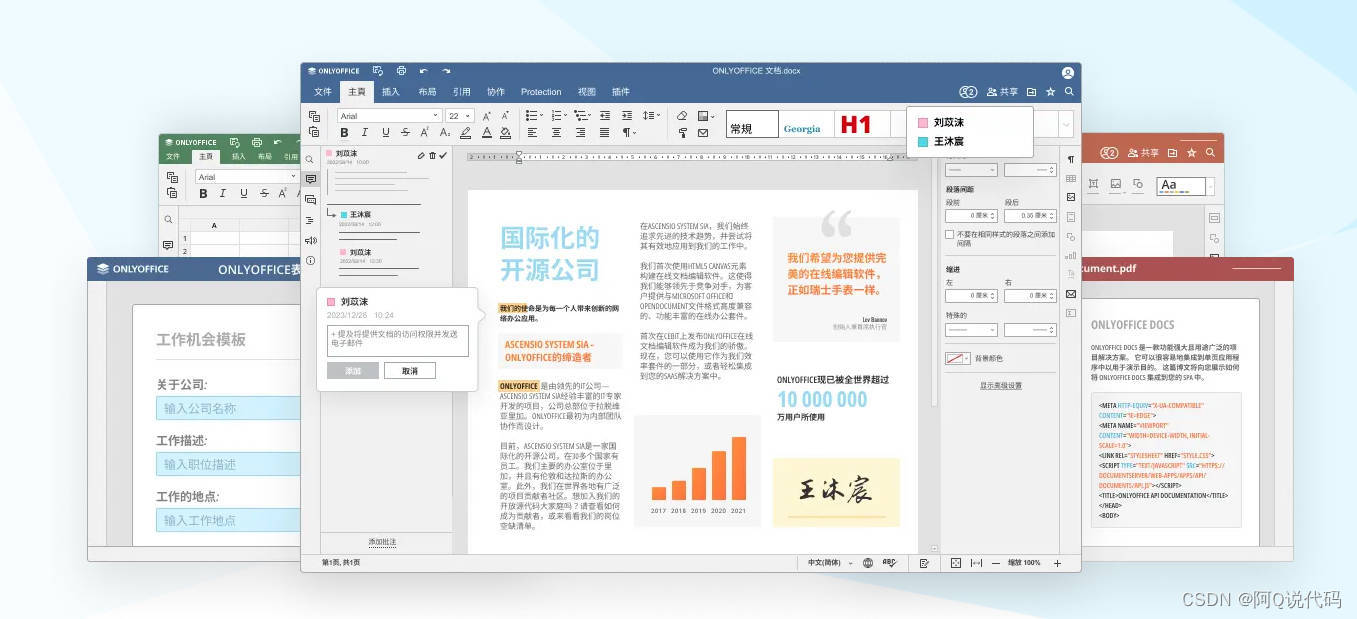The height and width of the screenshot is (619, 1357).
Task: Click the 添加 button in comment popup
Action: pyautogui.click(x=353, y=371)
